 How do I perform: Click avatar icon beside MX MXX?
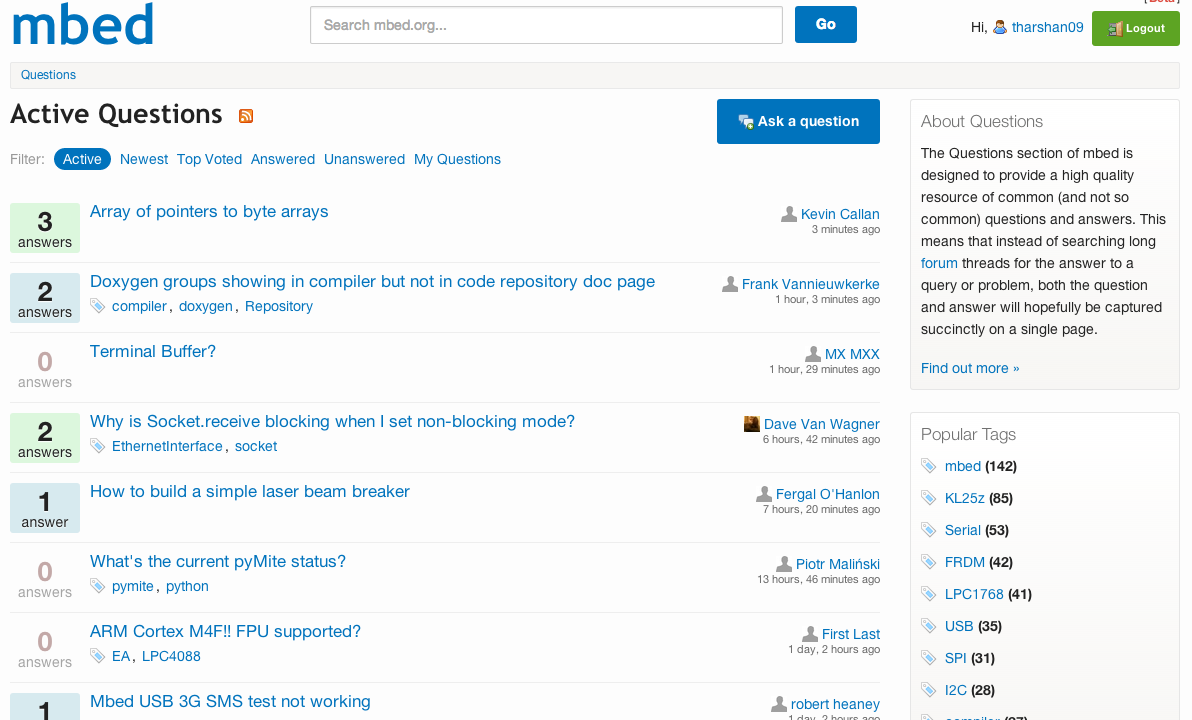[x=813, y=354]
